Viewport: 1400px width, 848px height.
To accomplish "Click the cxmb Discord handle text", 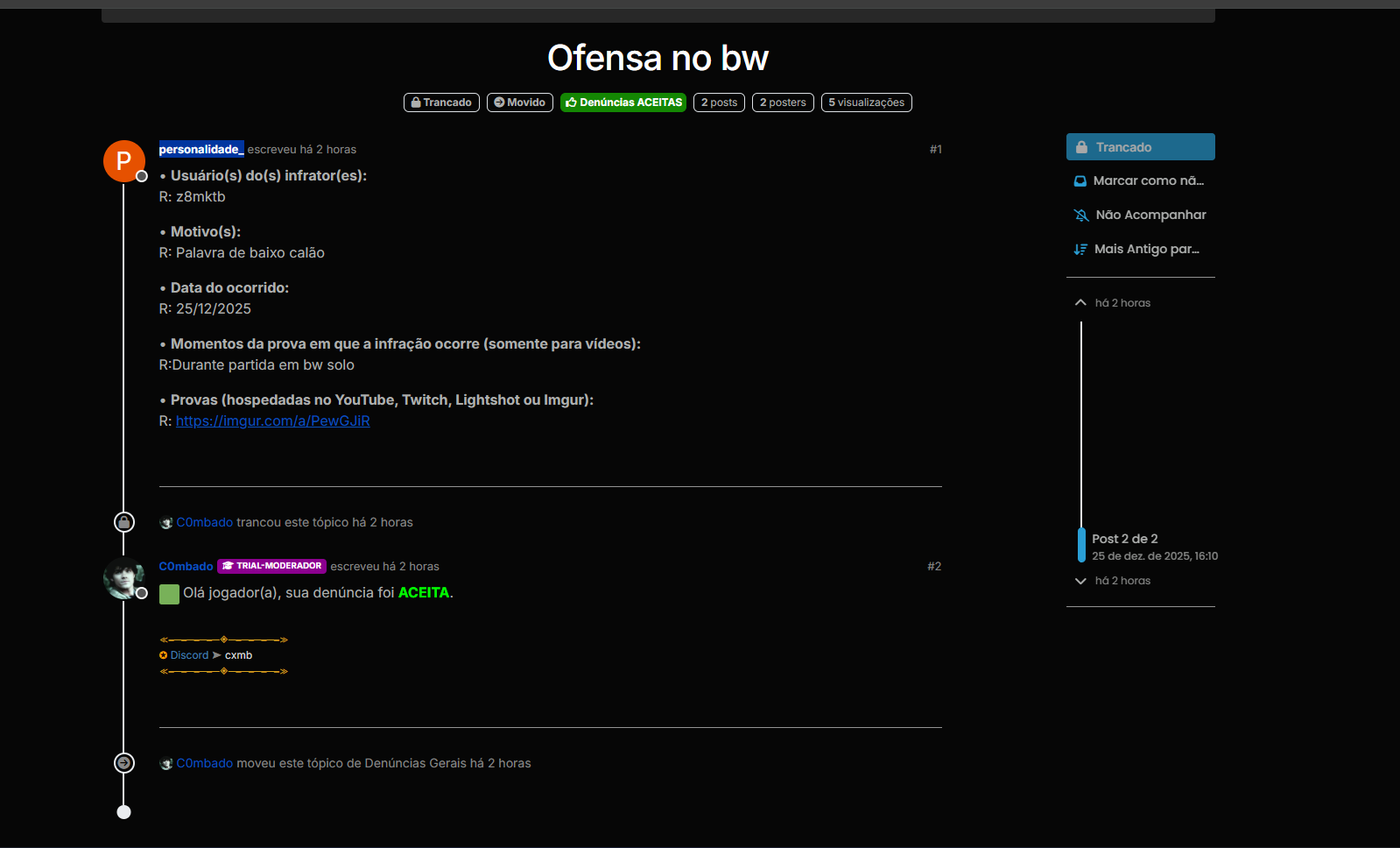I will 238,655.
